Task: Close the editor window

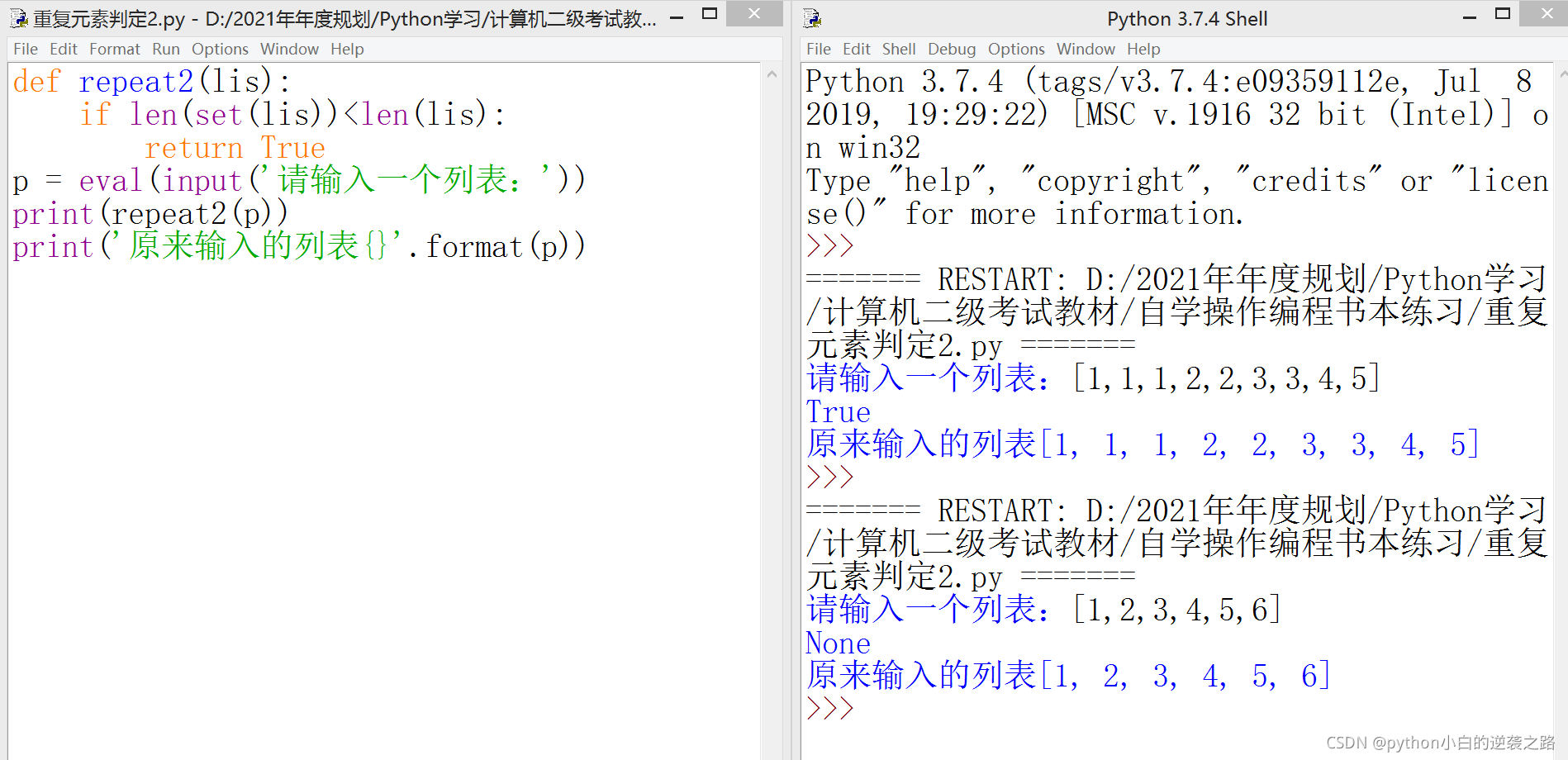Action: point(754,14)
